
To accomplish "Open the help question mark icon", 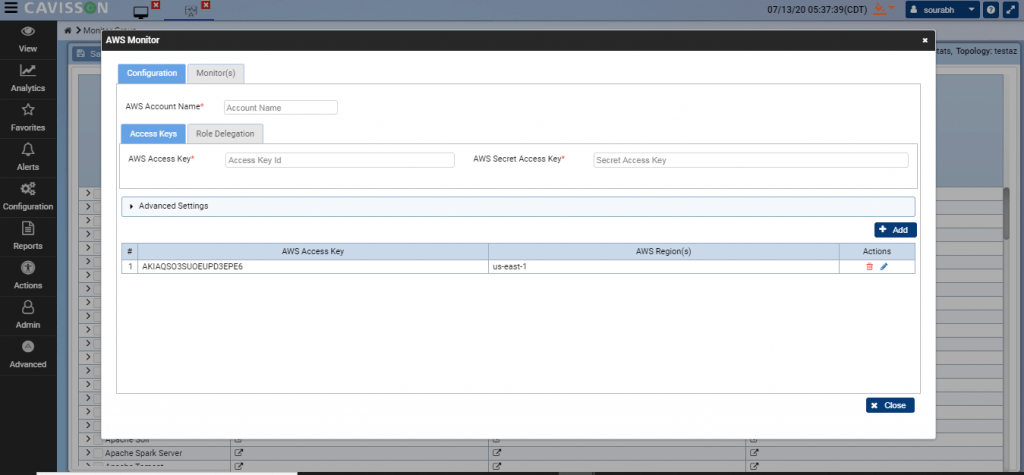I will point(991,10).
